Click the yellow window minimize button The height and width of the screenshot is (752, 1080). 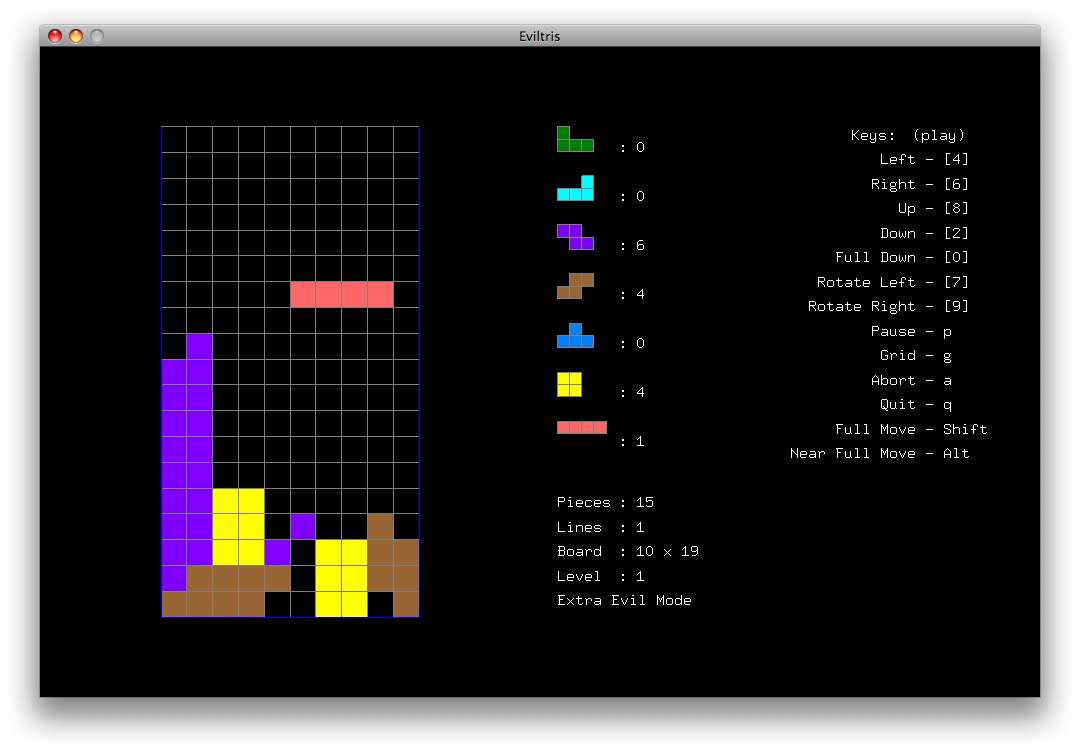(76, 36)
